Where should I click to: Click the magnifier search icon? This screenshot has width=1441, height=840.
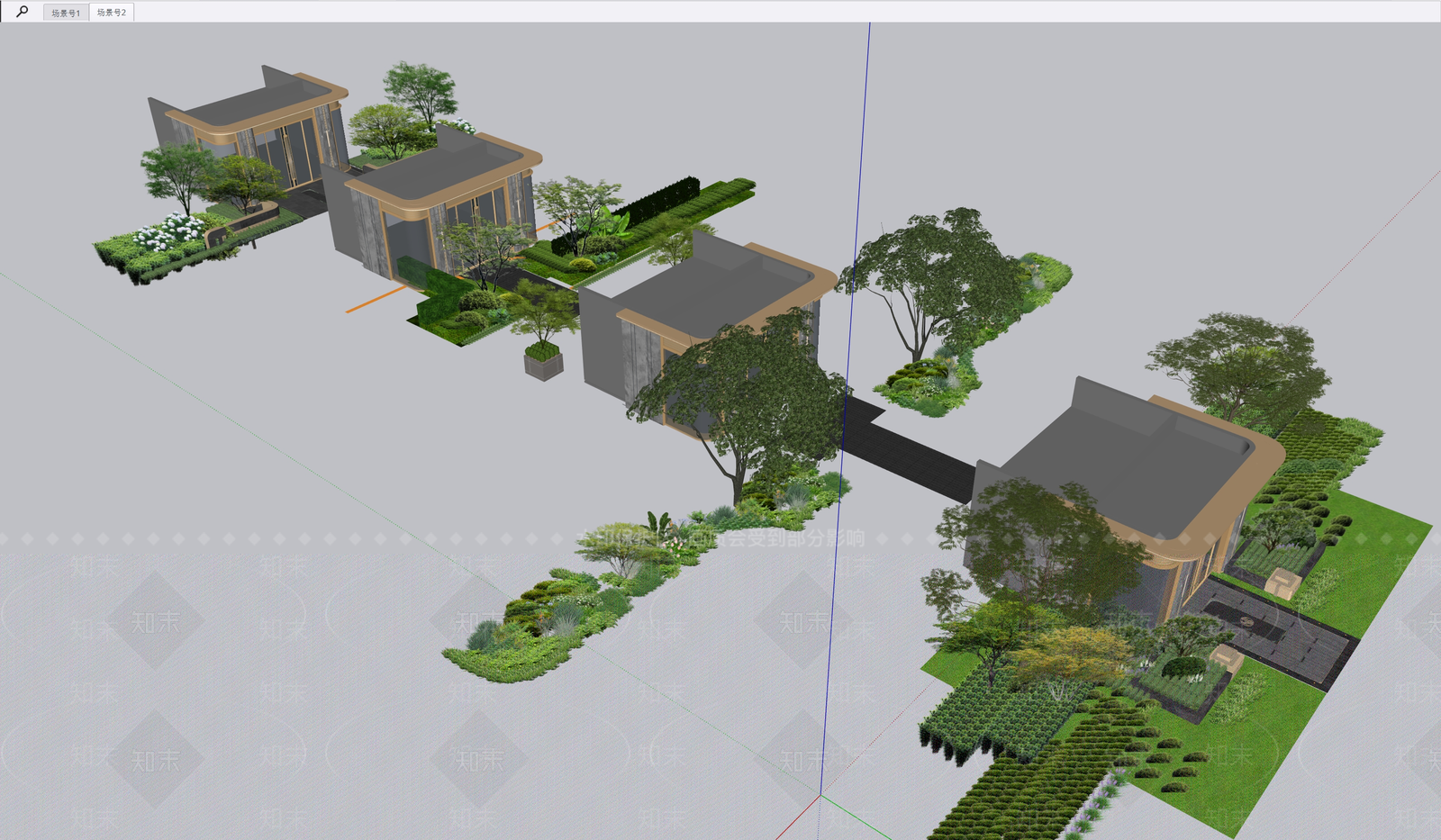coord(22,12)
